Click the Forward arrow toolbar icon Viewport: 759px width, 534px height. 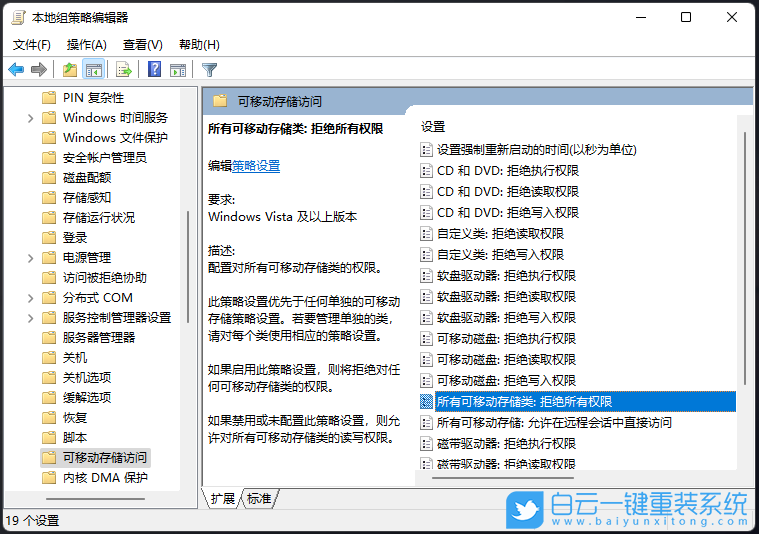pyautogui.click(x=39, y=70)
